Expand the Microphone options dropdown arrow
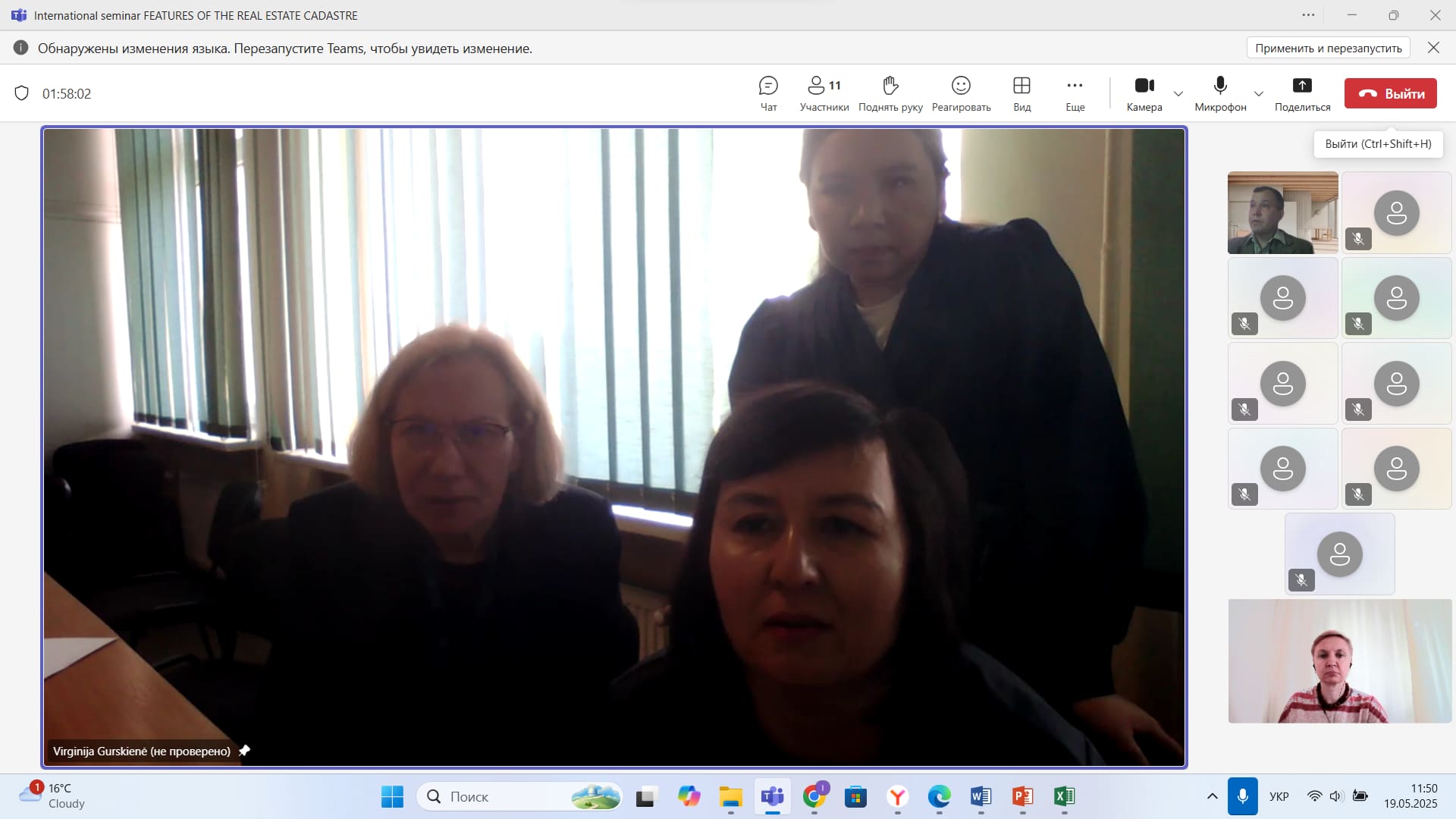This screenshot has height=819, width=1456. (1259, 94)
